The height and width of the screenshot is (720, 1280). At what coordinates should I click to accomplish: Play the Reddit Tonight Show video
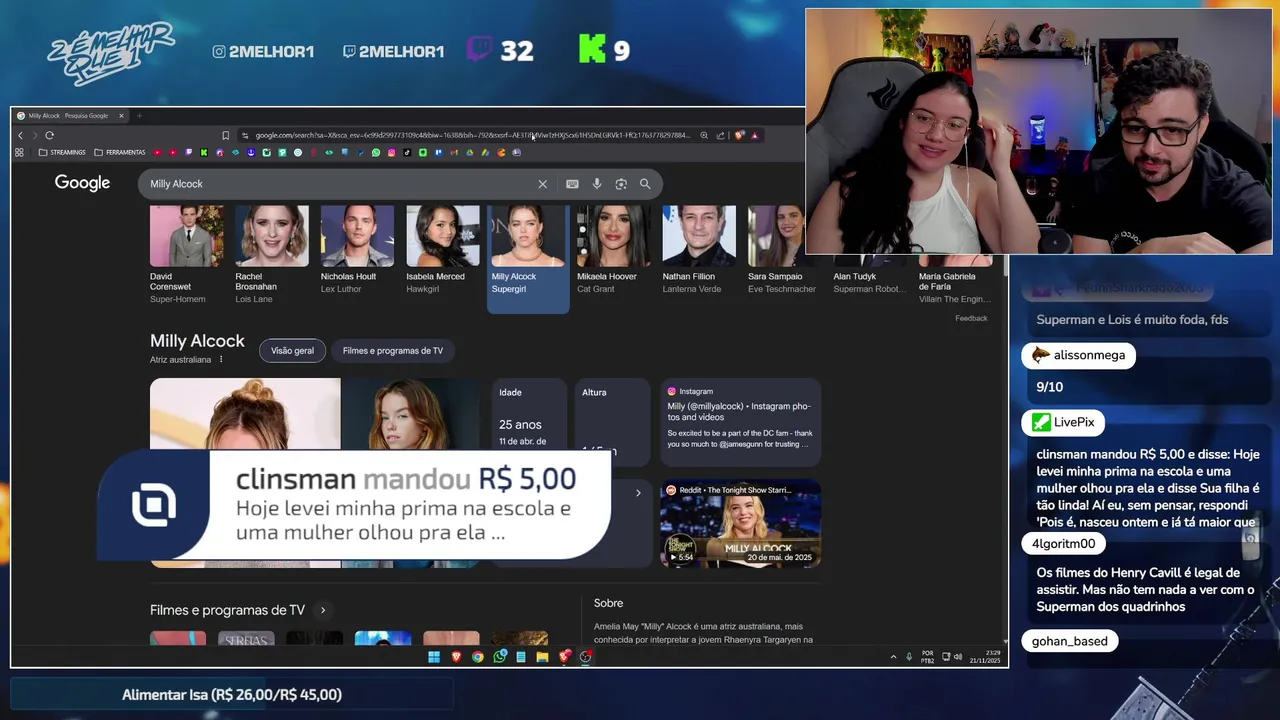coord(740,524)
